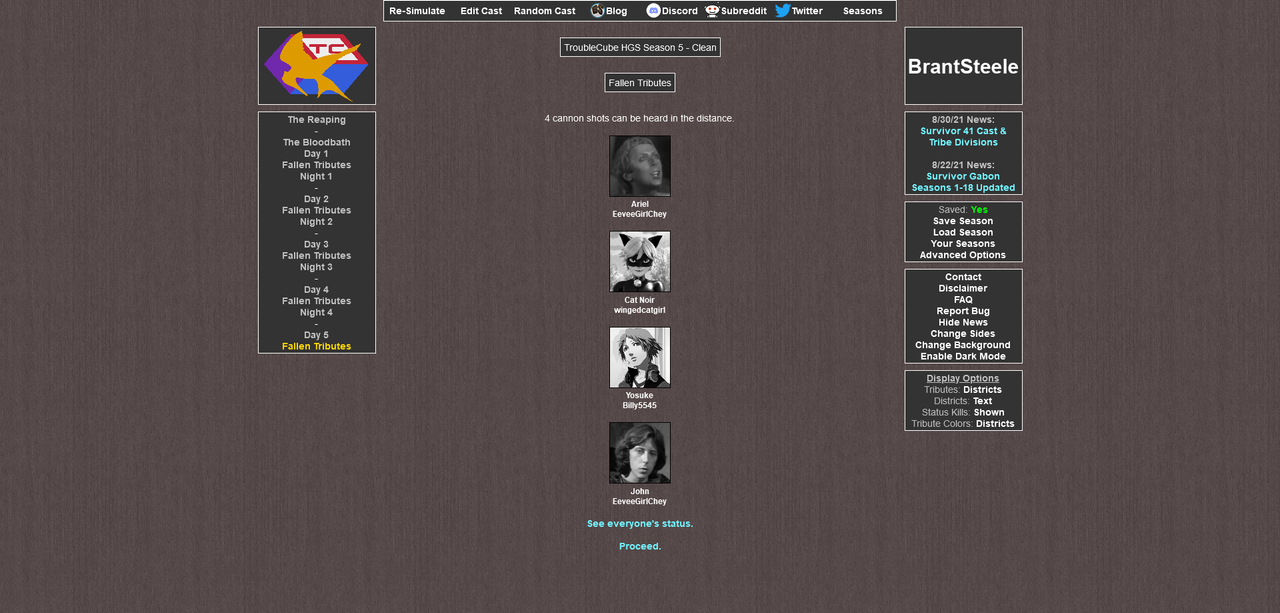Toggle Tributes display option 'Districts'

pyautogui.click(x=982, y=390)
